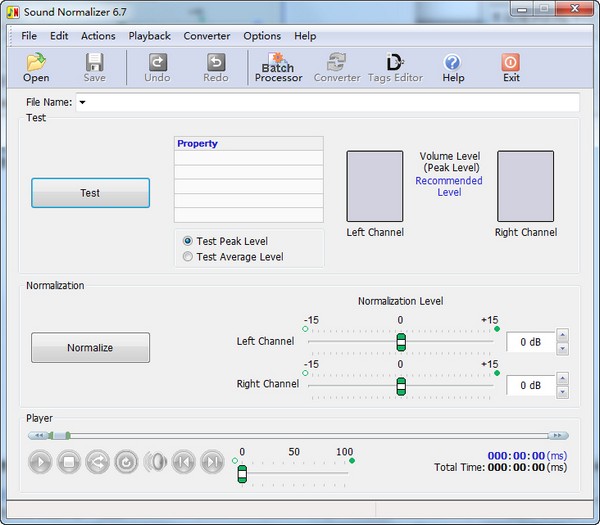Launch the Converter from toolbar
The image size is (600, 525).
tap(337, 67)
